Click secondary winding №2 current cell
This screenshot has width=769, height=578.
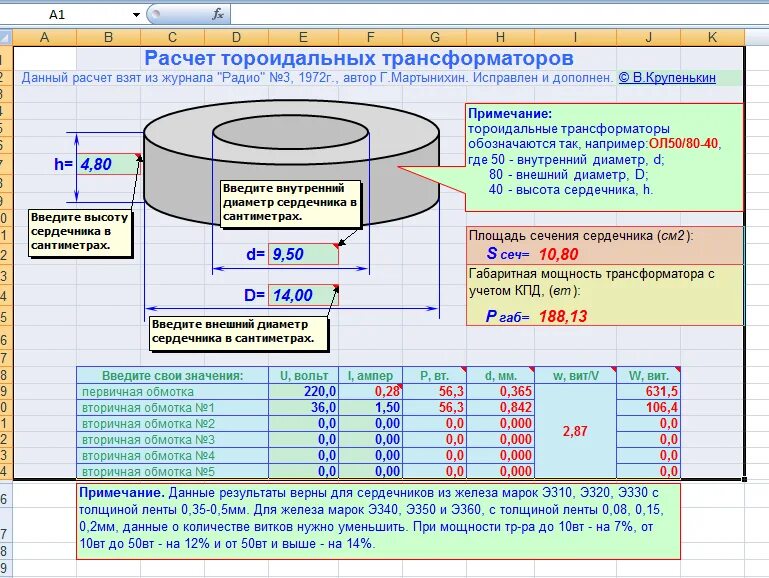point(370,423)
